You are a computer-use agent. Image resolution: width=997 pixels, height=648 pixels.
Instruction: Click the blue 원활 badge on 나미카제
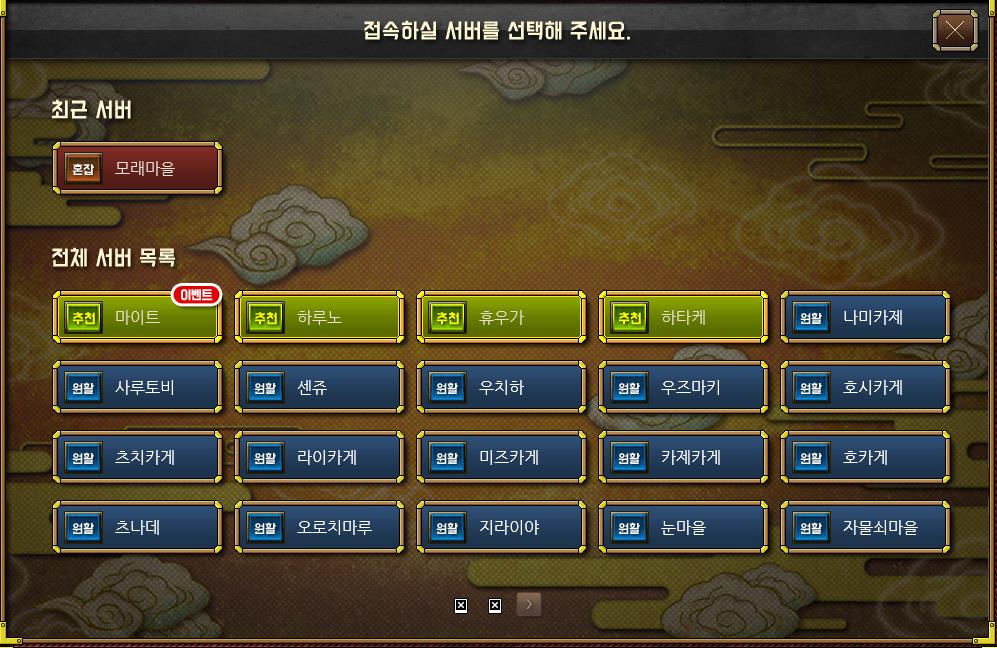[x=811, y=317]
